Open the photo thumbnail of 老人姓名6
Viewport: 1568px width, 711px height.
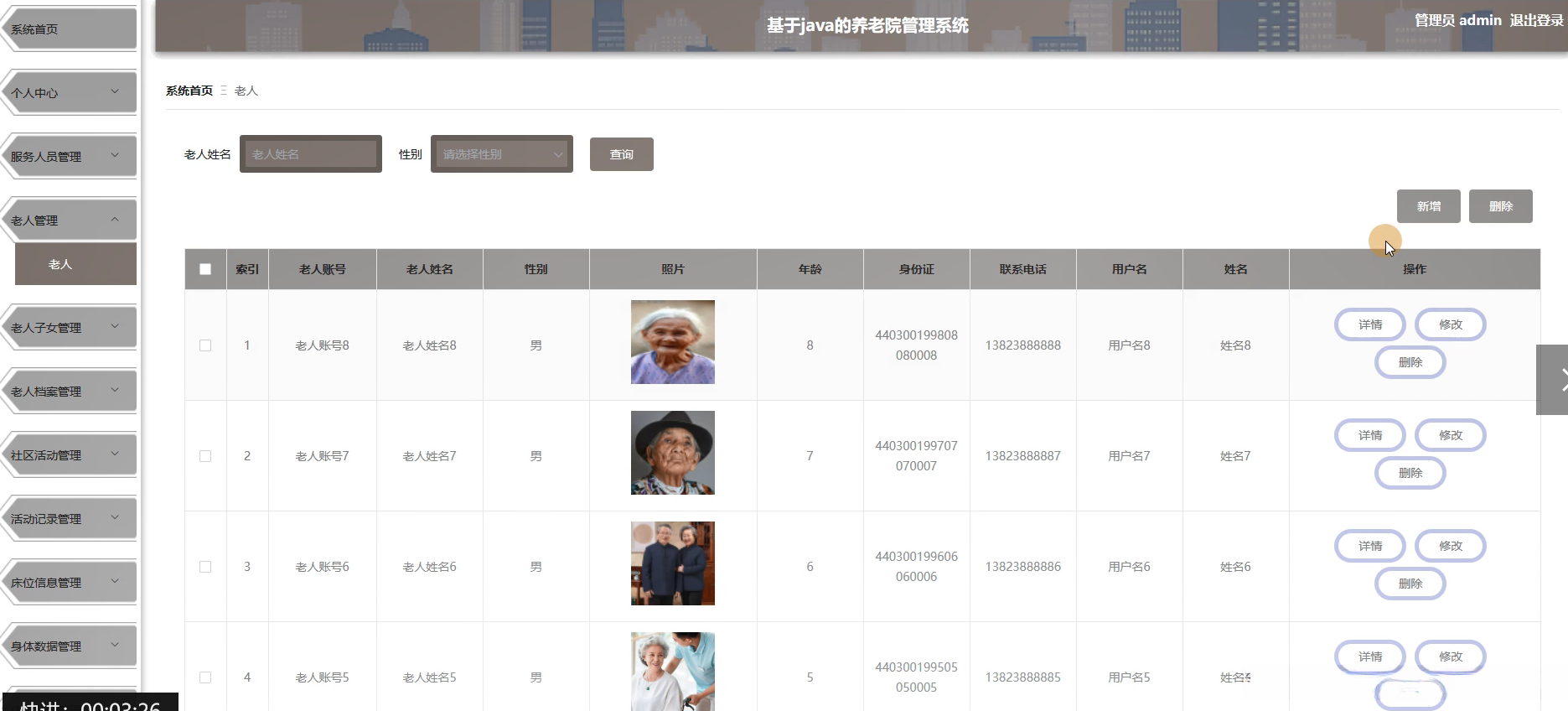pyautogui.click(x=673, y=563)
